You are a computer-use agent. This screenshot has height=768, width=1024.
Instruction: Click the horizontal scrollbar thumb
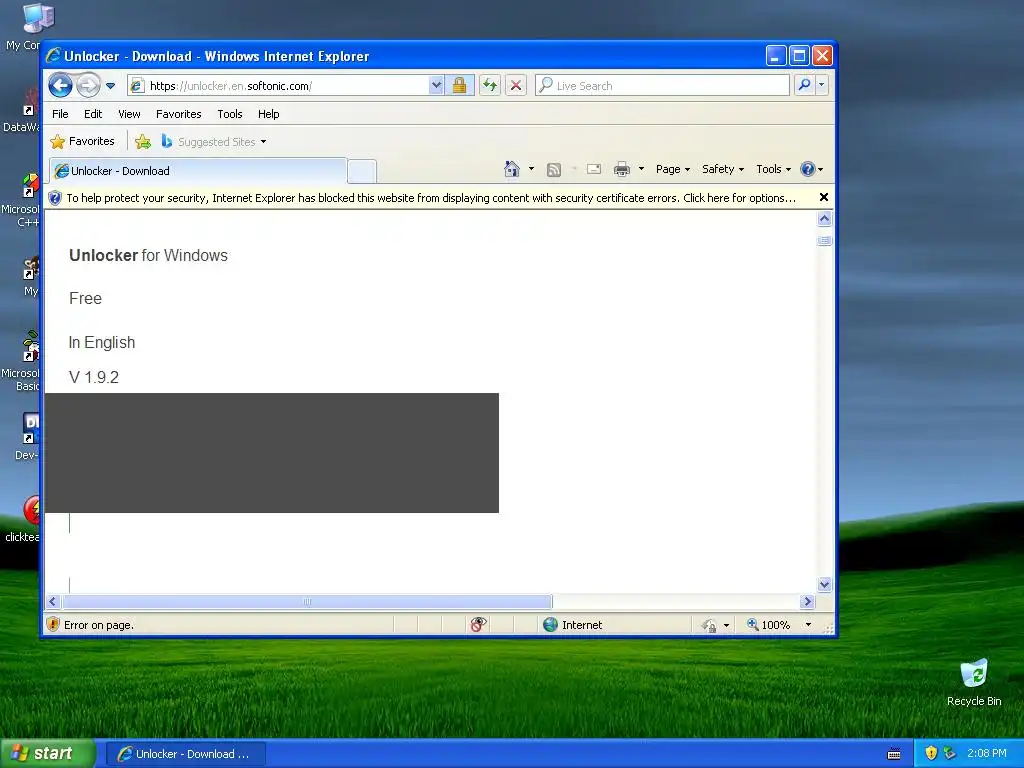point(307,601)
